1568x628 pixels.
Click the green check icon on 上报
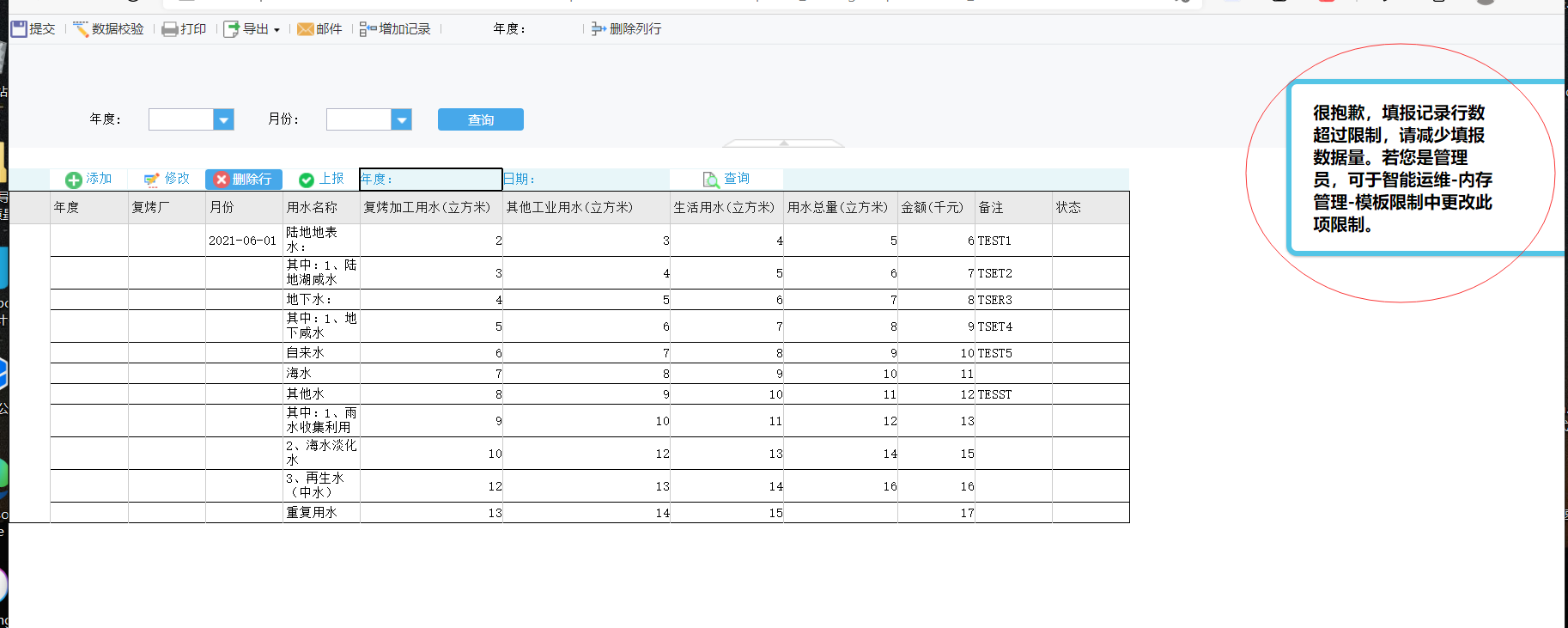(x=306, y=180)
